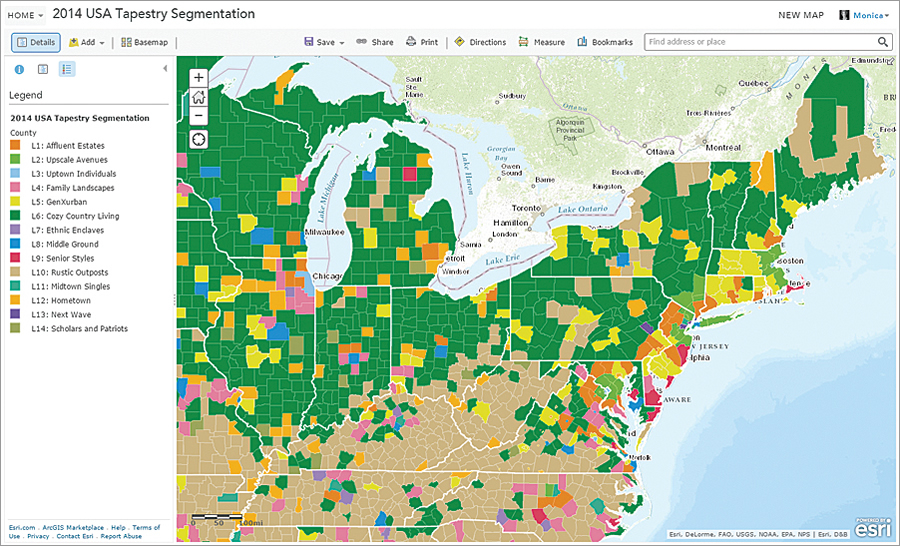Show the About this map info tab
Image resolution: width=900 pixels, height=546 pixels.
click(x=19, y=69)
